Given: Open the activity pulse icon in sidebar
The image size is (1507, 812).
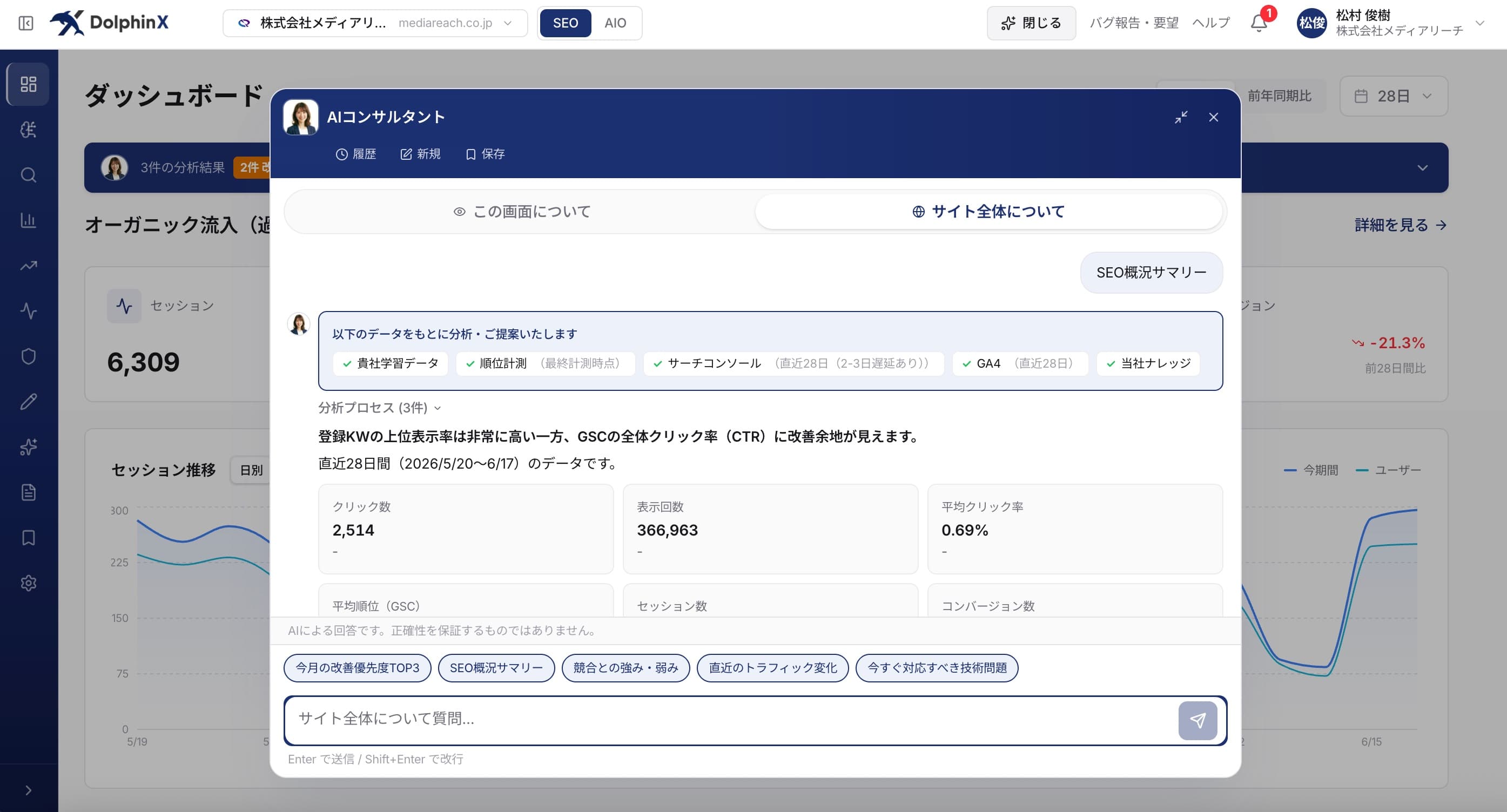Looking at the screenshot, I should click(x=28, y=310).
